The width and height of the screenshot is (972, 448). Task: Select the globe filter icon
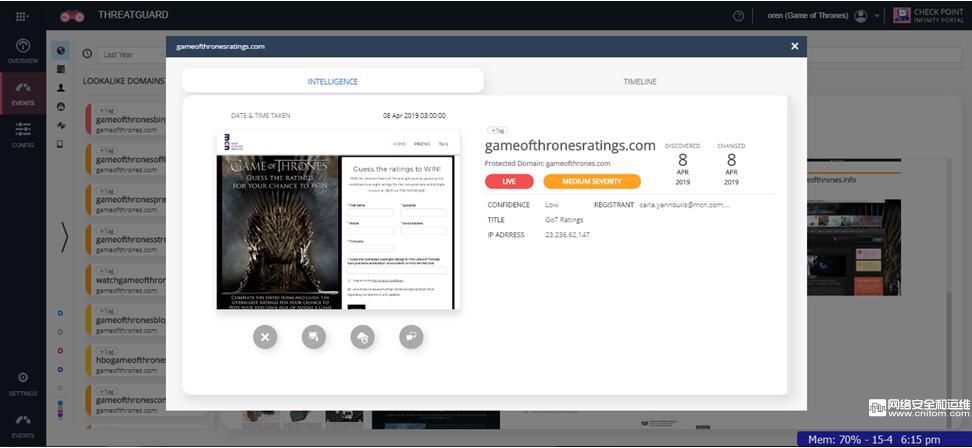[x=61, y=51]
